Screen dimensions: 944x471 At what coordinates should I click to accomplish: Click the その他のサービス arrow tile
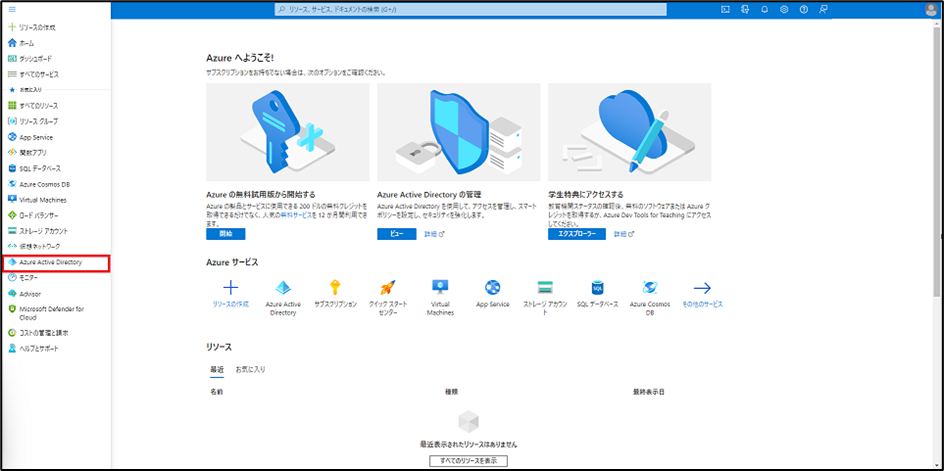pos(703,294)
